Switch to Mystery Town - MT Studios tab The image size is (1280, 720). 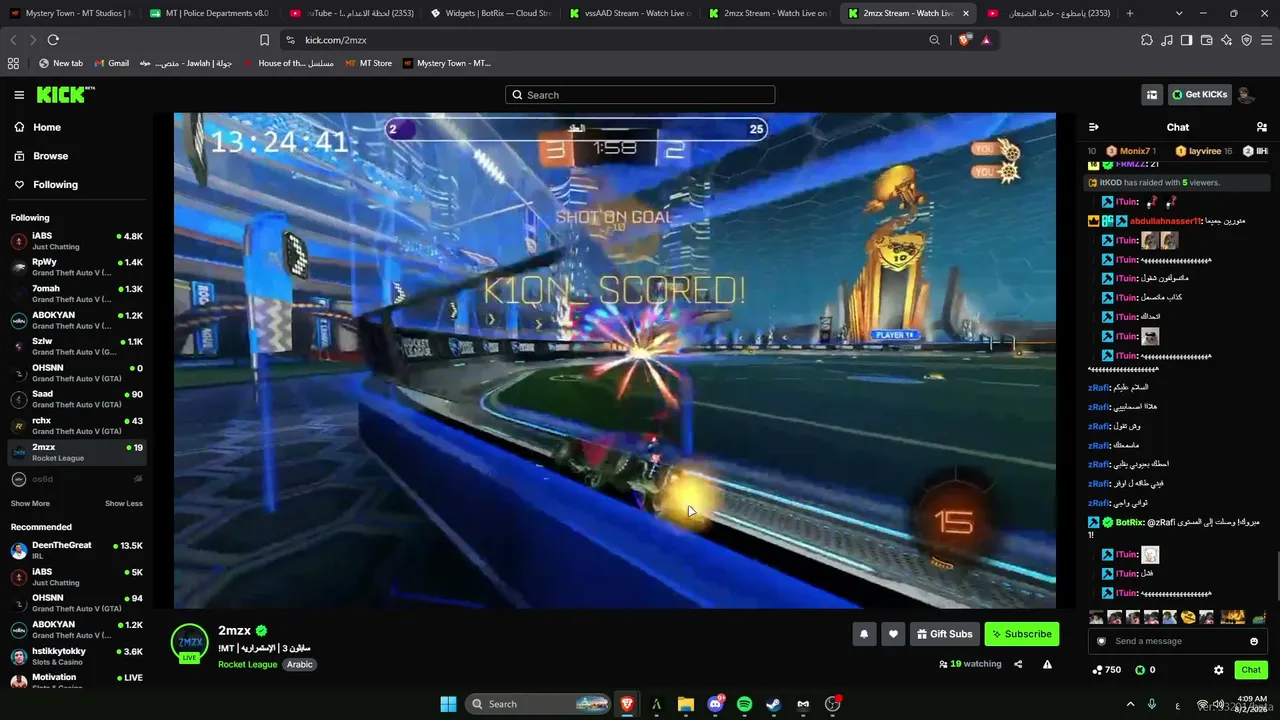pyautogui.click(x=70, y=13)
